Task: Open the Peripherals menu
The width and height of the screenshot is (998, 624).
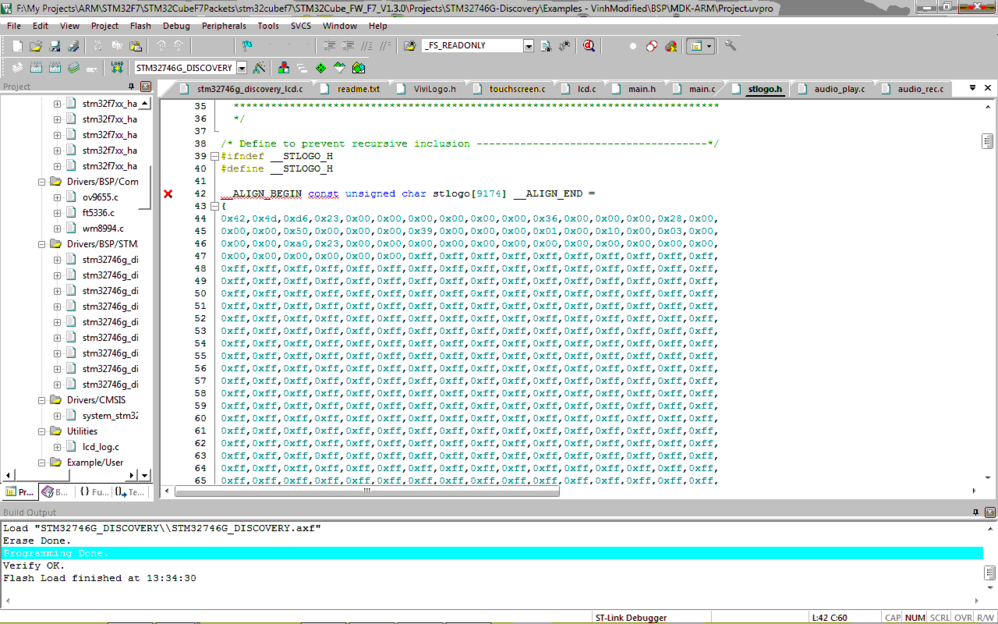Action: coord(223,26)
